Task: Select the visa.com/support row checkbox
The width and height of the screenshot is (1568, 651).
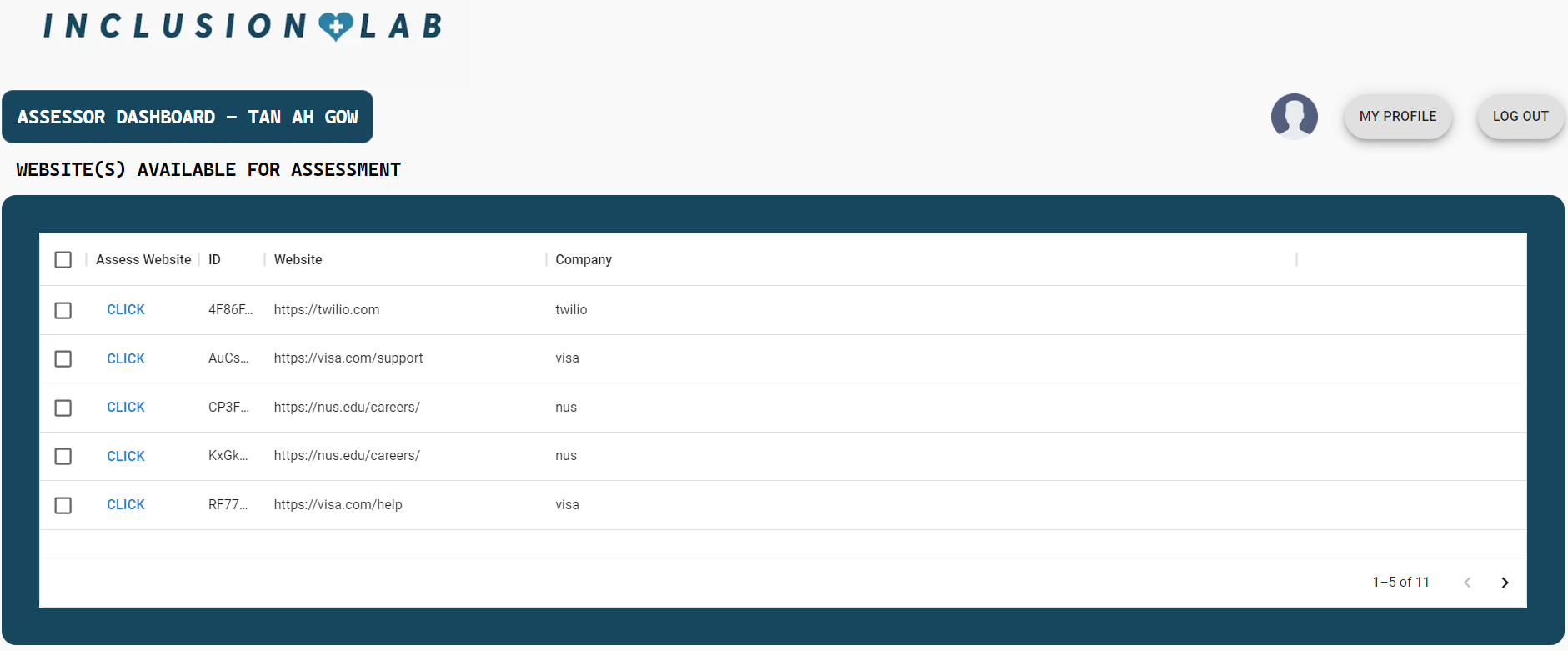Action: click(63, 358)
